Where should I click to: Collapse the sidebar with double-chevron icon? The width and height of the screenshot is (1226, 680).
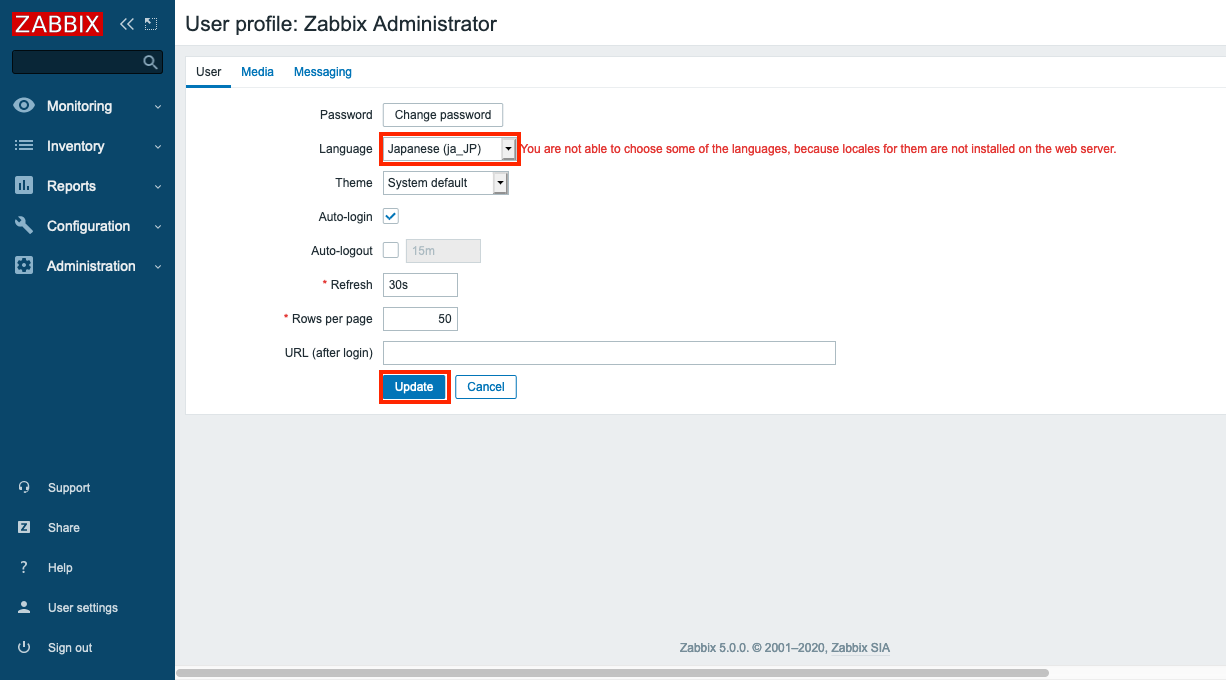pyautogui.click(x=126, y=24)
